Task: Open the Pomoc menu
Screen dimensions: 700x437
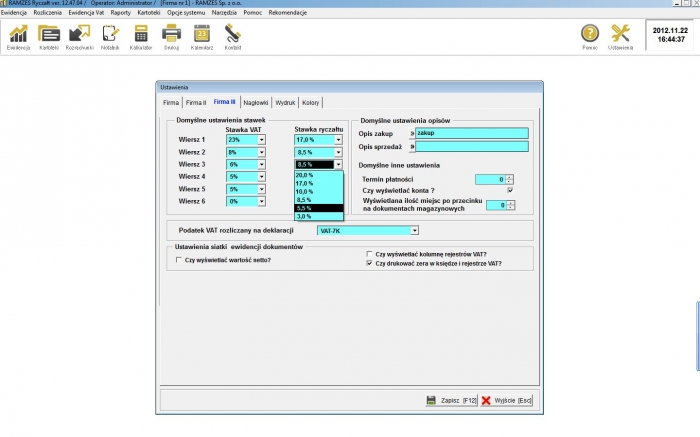Action: 253,12
